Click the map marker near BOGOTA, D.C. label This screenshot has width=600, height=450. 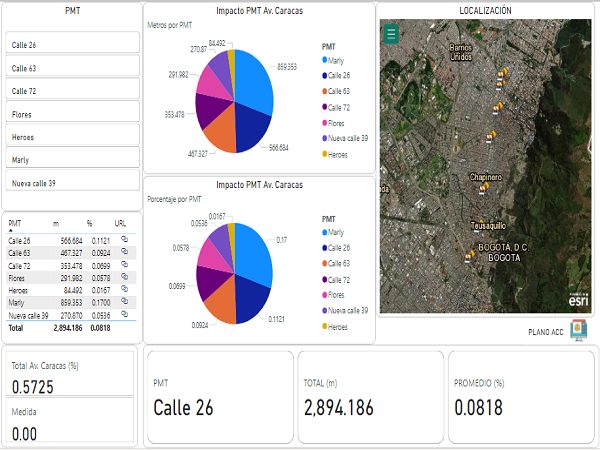click(x=470, y=256)
